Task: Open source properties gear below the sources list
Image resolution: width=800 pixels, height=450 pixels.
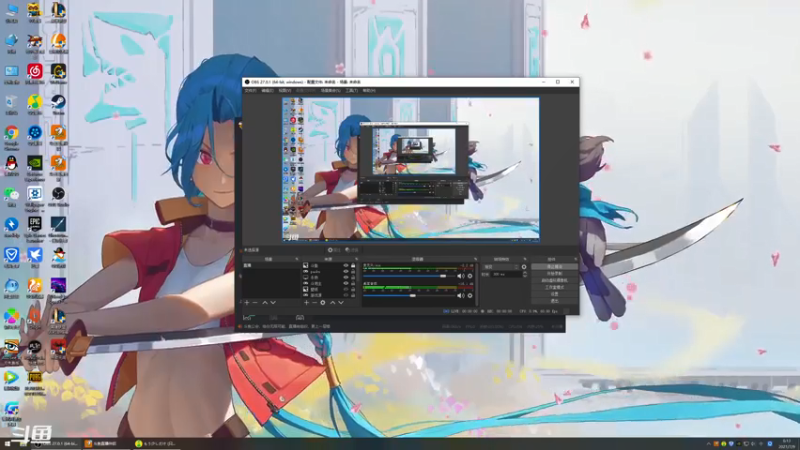Action: point(322,303)
